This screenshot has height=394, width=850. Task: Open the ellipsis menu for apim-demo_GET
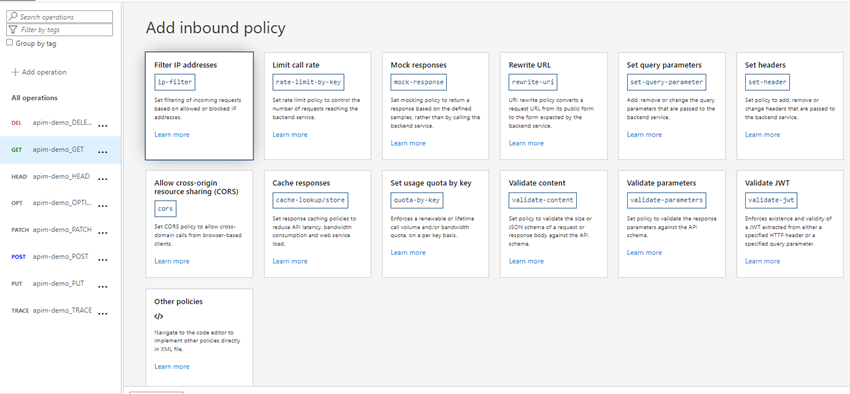click(102, 152)
